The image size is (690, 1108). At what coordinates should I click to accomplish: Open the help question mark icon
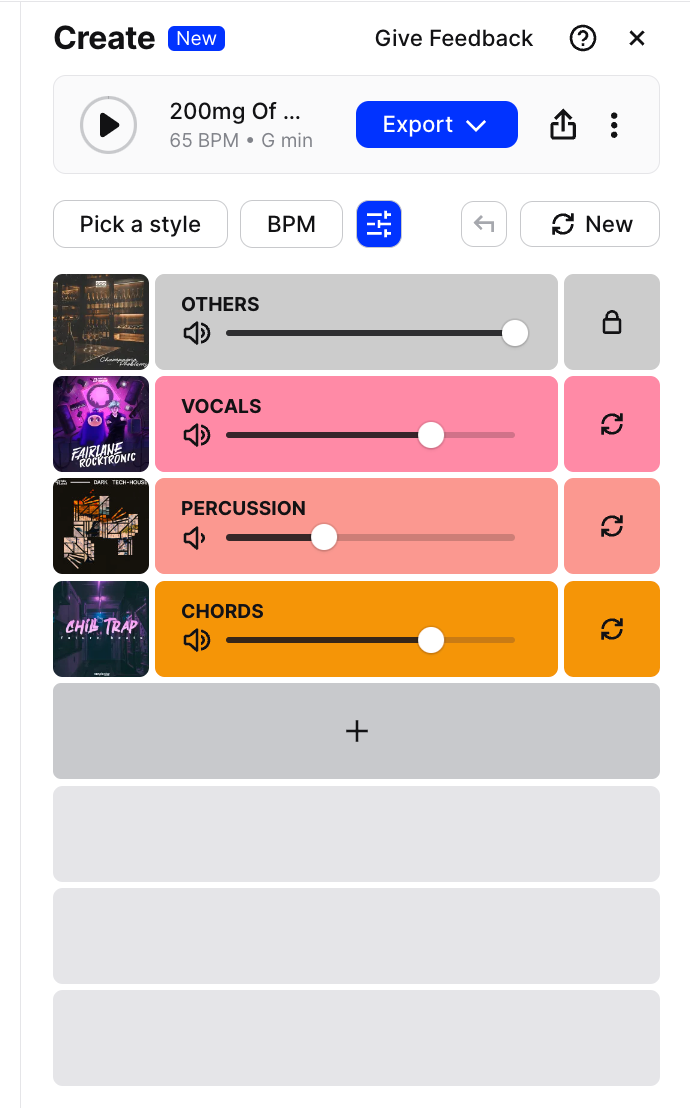(x=583, y=38)
